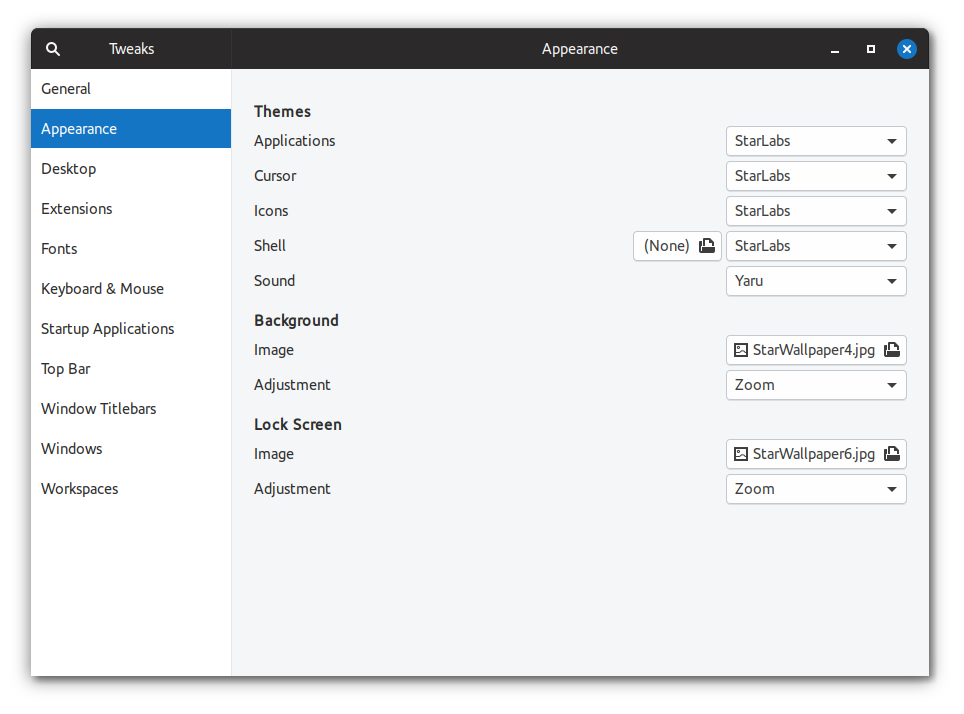
Task: Select General in the sidebar
Action: pyautogui.click(x=131, y=89)
